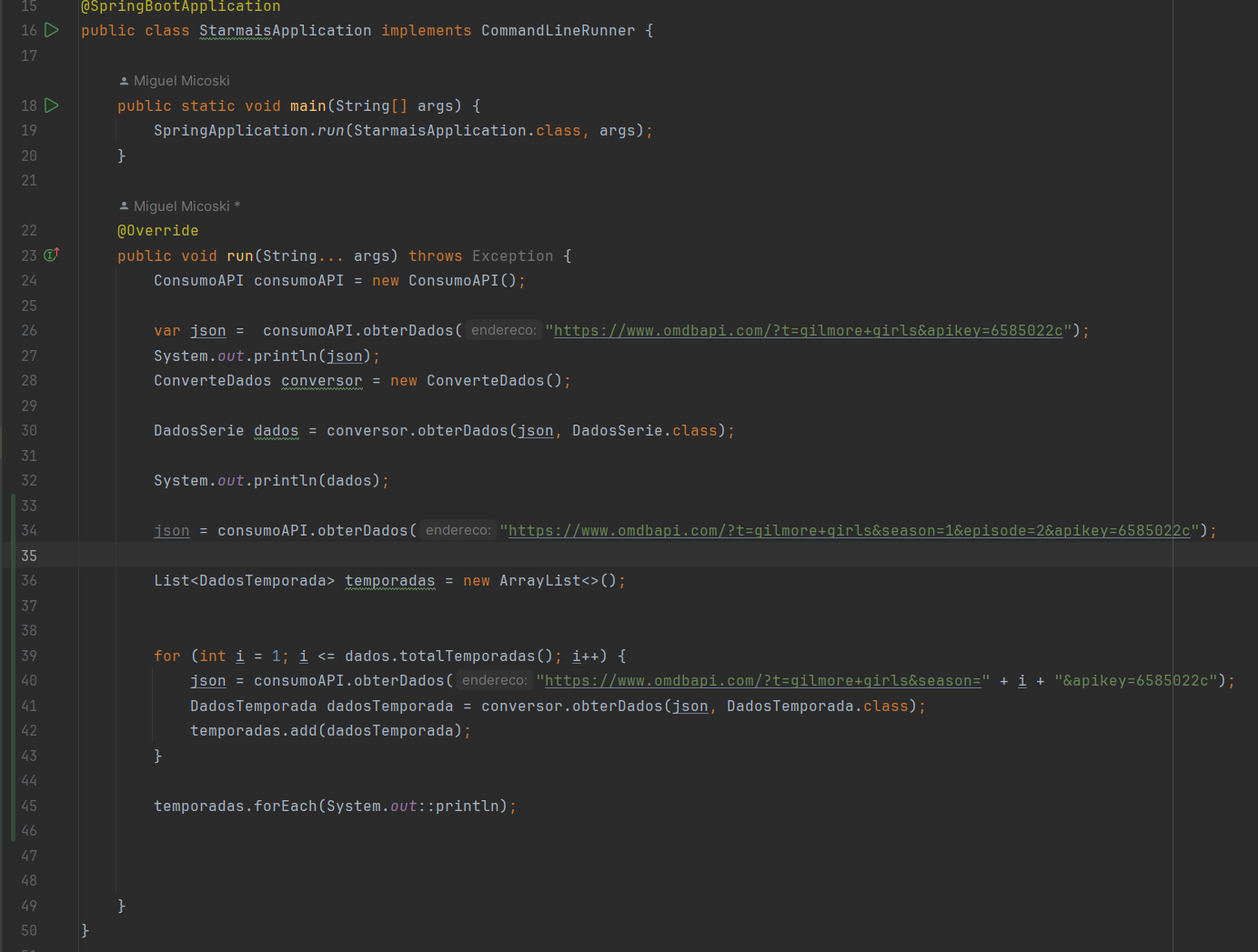
Task: Click the endereco parameter hint on line 34
Action: [458, 531]
